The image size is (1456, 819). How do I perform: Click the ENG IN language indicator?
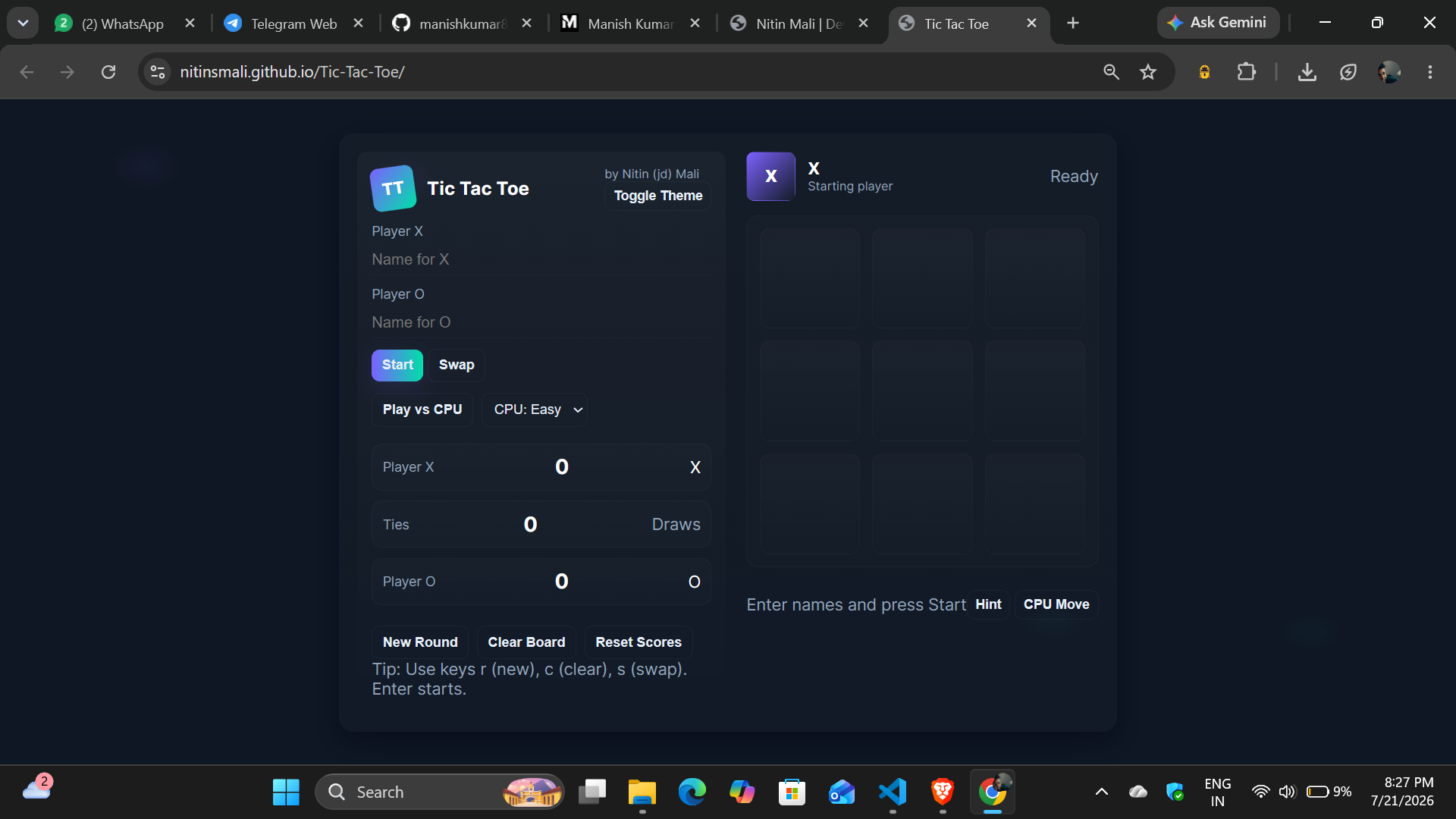(x=1217, y=792)
